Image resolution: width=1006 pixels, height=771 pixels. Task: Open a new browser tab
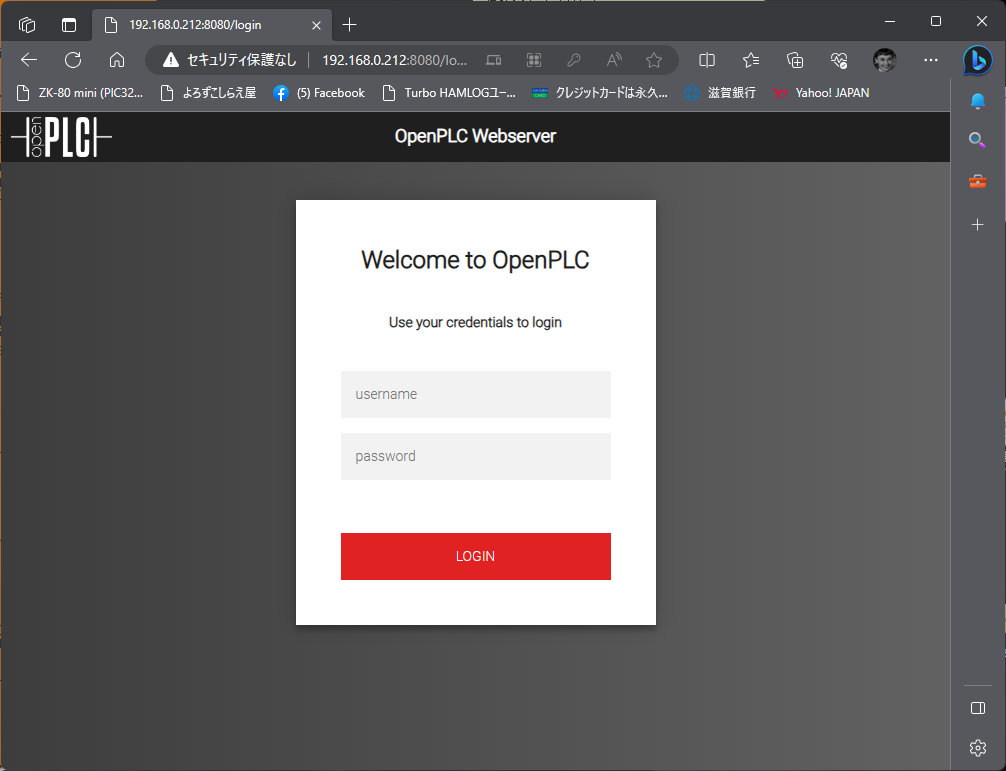[350, 25]
